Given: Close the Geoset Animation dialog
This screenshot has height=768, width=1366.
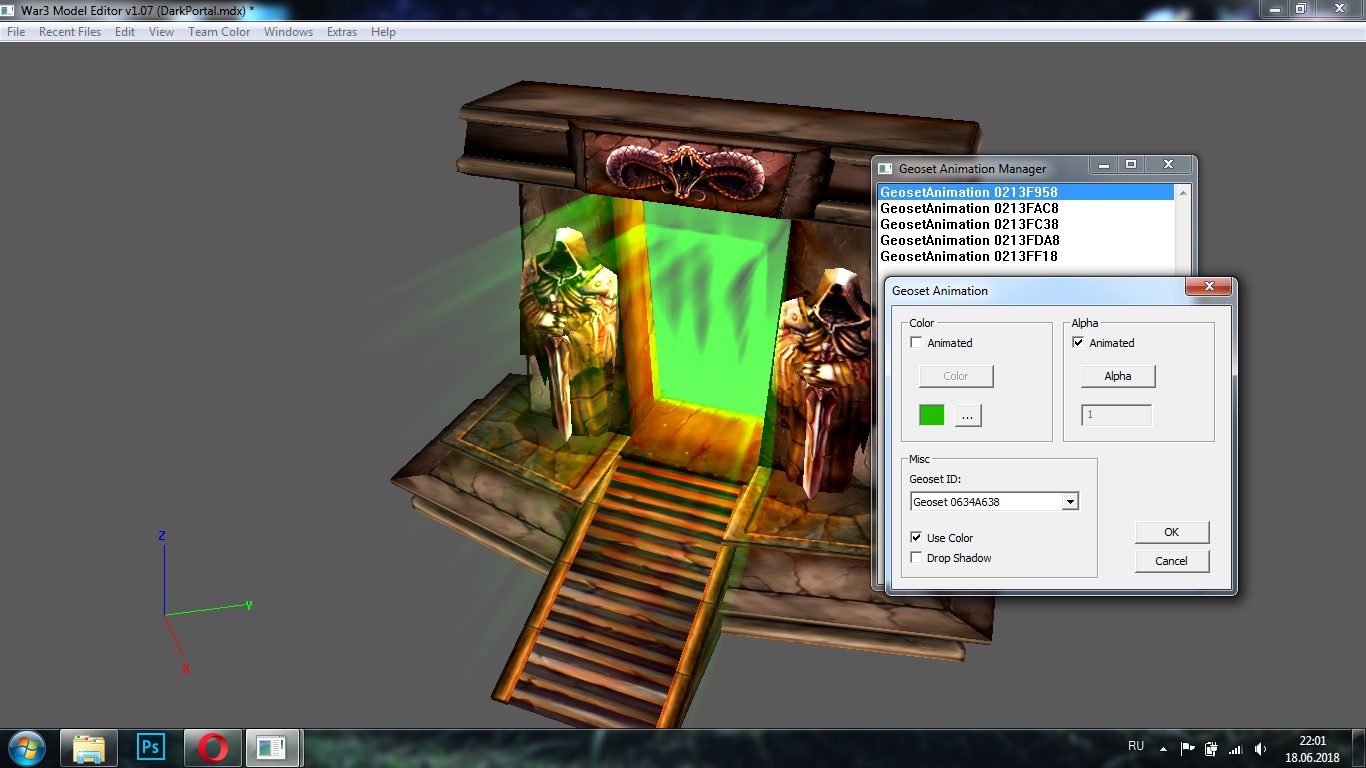Looking at the screenshot, I should click(1209, 287).
